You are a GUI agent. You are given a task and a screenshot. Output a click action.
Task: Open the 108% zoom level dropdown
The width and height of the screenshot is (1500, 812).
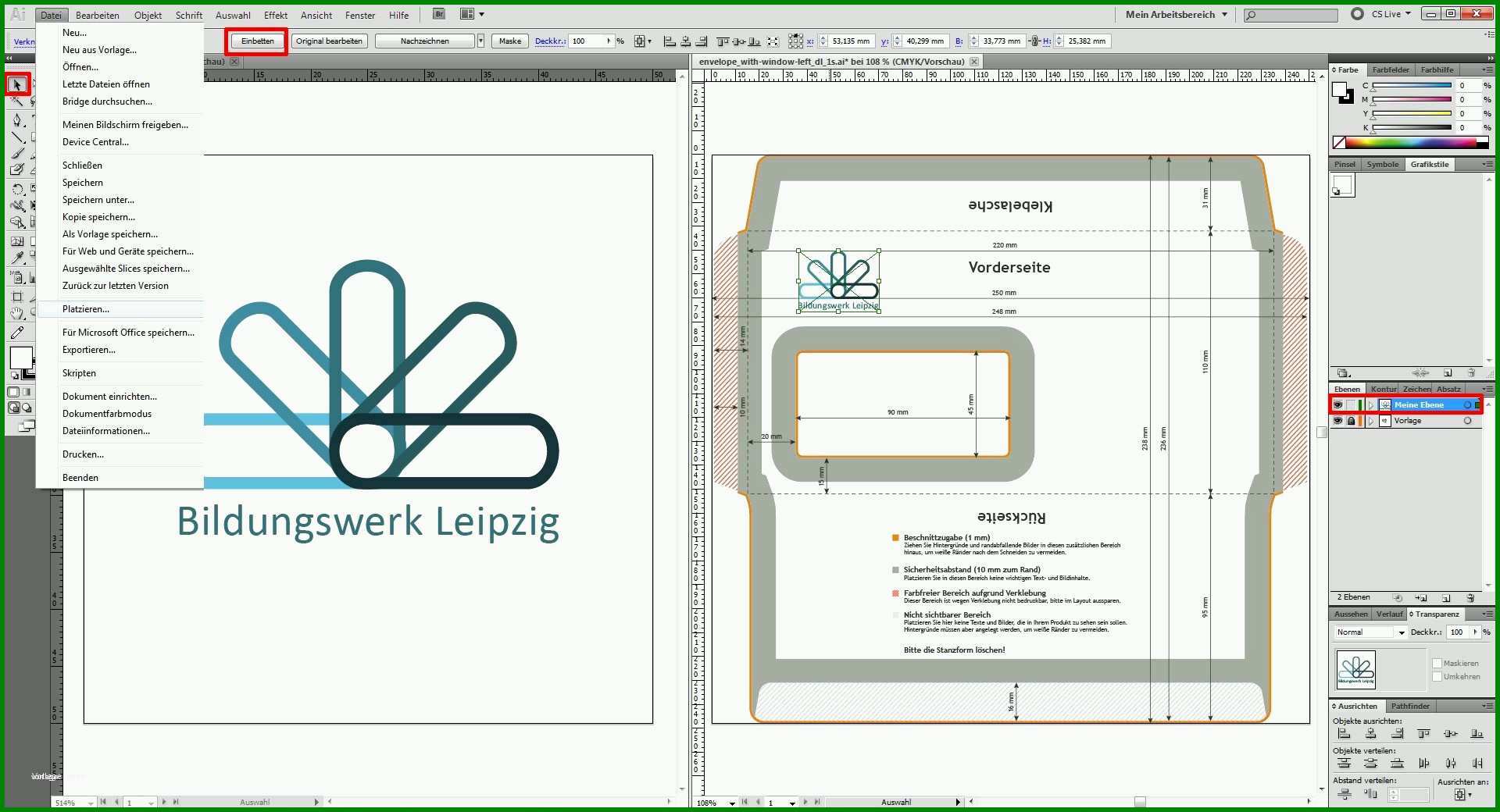[x=732, y=803]
